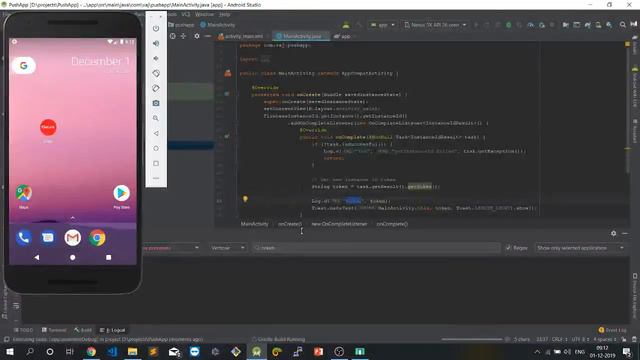The image size is (640, 360).
Task: Click onCreate() in the editor breadcrumb
Action: (x=290, y=224)
